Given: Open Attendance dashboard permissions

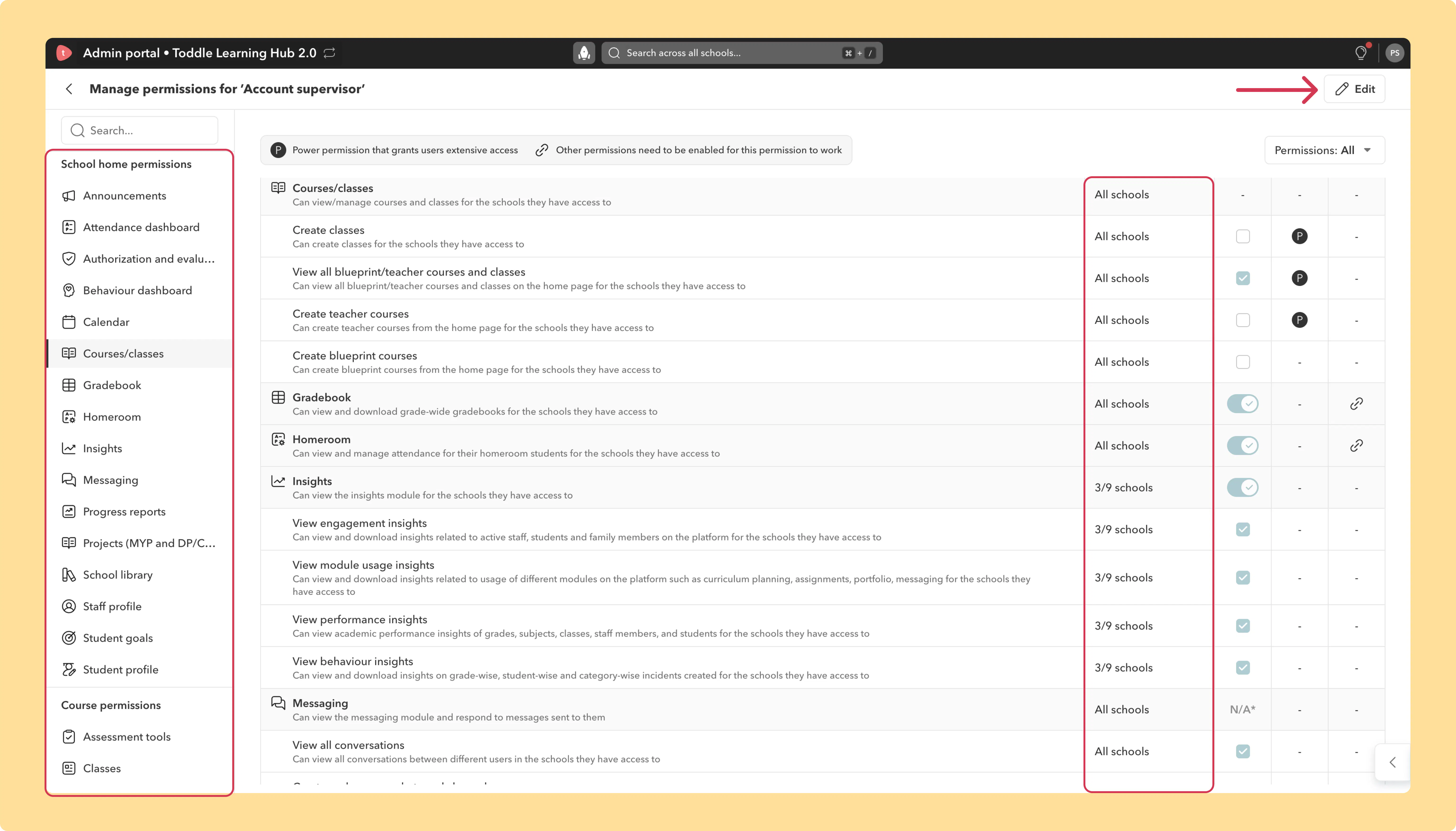Looking at the screenshot, I should [140, 228].
